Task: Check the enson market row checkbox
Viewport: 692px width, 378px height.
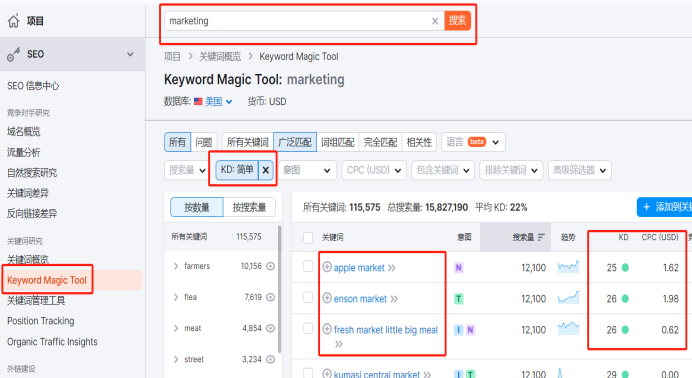Action: point(308,297)
